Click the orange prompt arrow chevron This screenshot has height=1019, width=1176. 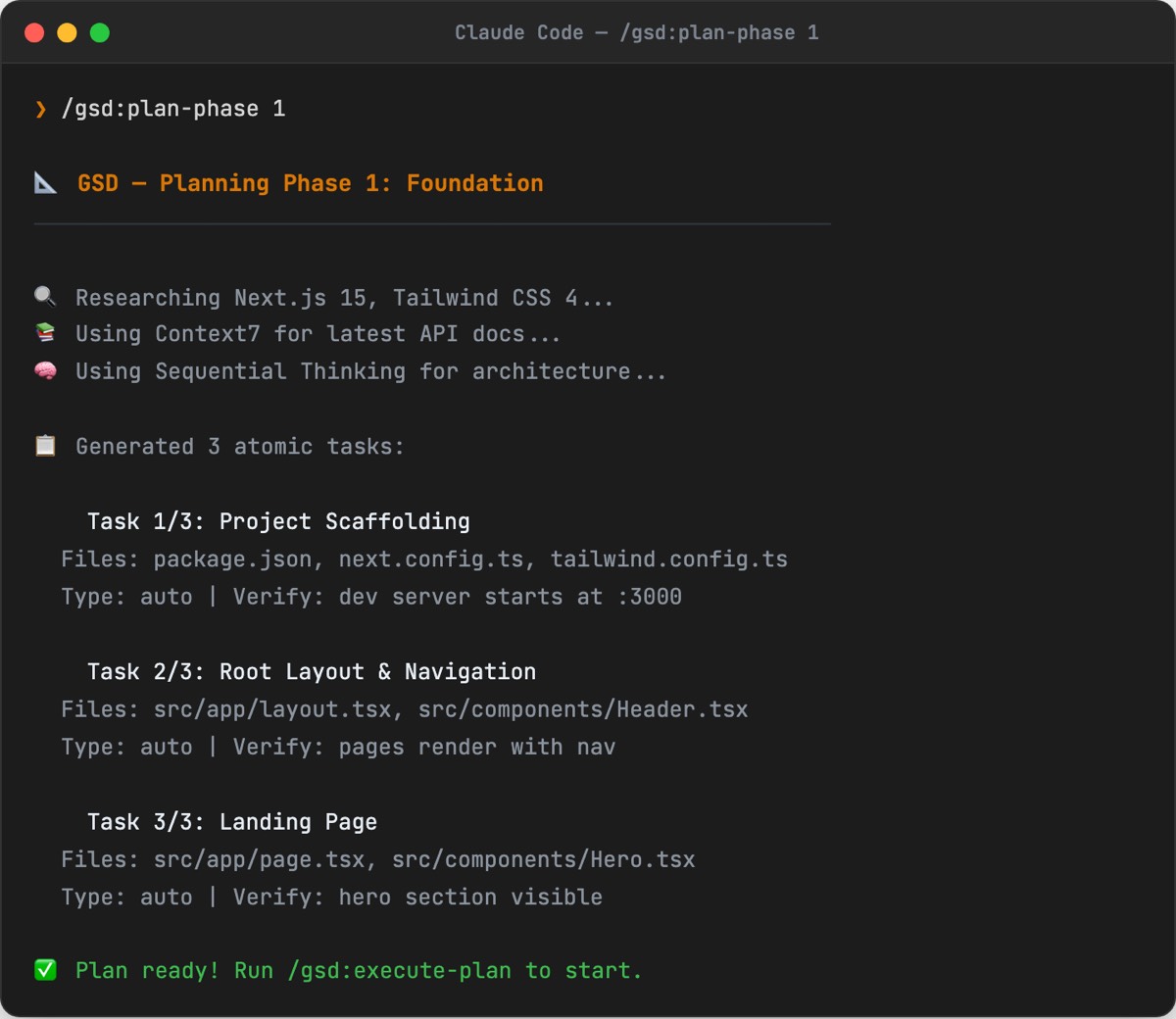[39, 109]
